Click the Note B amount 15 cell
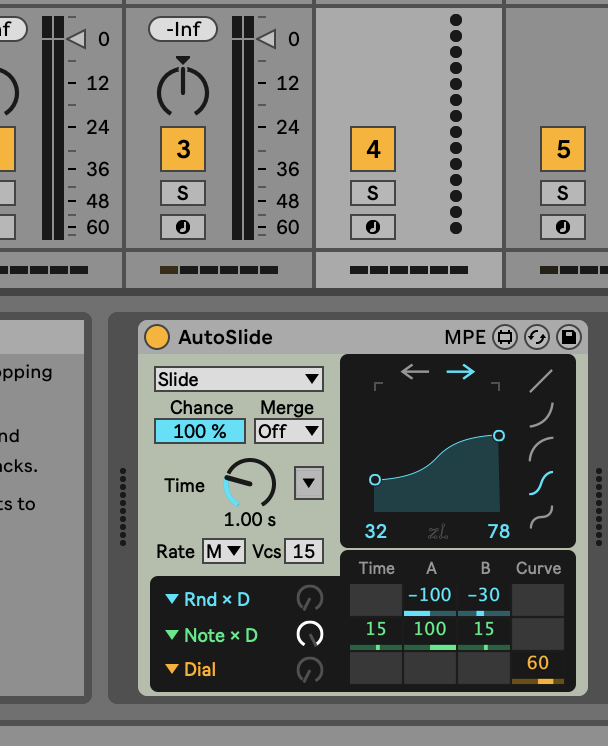This screenshot has height=746, width=608. pos(484,634)
